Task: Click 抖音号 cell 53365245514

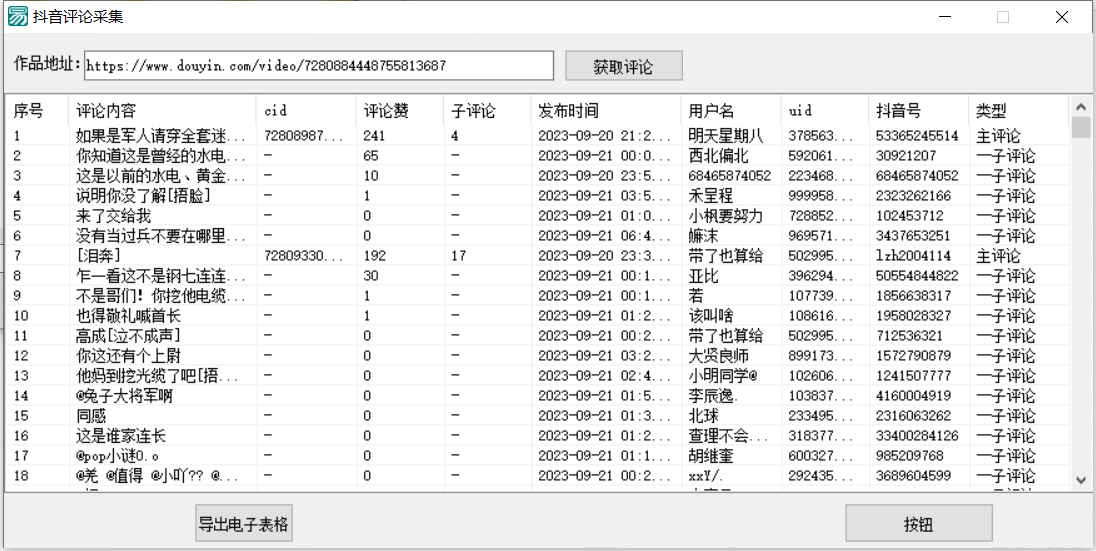Action: pos(917,136)
